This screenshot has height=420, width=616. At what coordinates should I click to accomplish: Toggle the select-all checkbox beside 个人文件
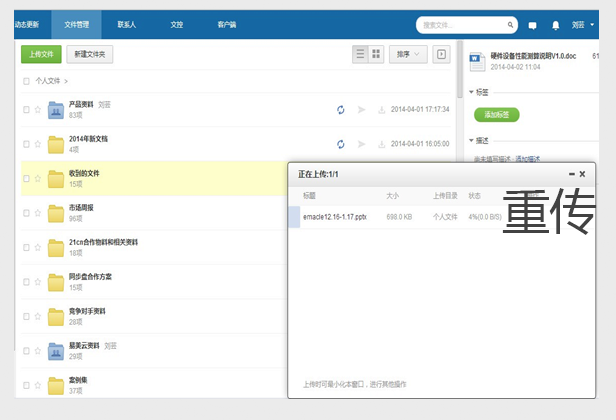[x=26, y=81]
